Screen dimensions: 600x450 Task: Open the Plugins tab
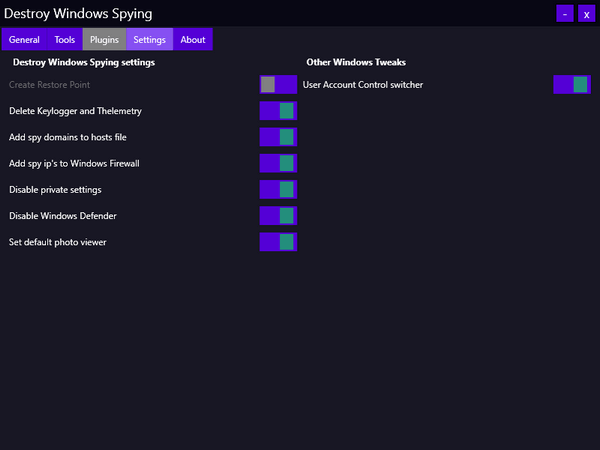pyautogui.click(x=104, y=39)
